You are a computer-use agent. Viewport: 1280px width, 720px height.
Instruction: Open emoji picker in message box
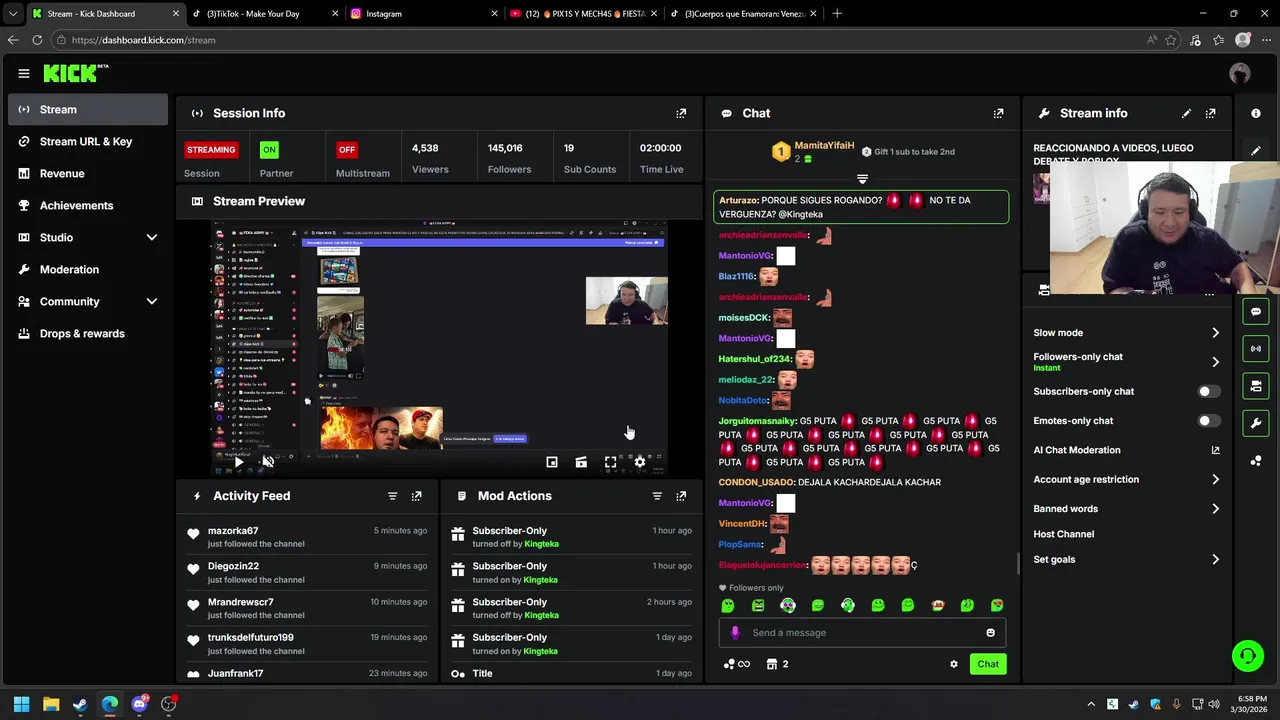(x=990, y=632)
